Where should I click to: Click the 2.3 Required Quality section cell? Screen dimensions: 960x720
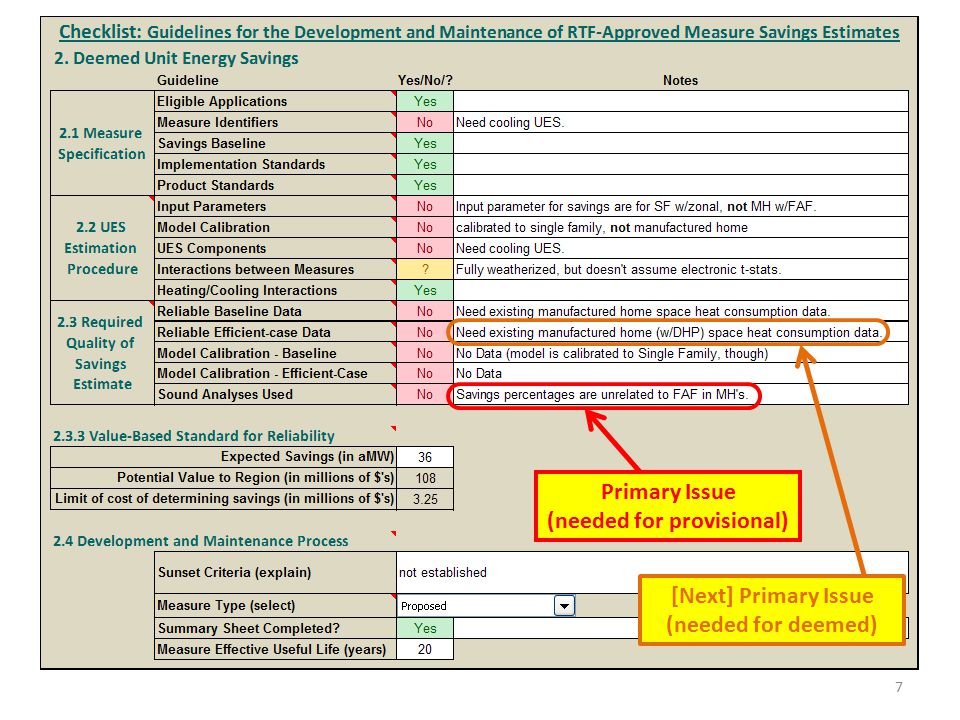pyautogui.click(x=102, y=353)
